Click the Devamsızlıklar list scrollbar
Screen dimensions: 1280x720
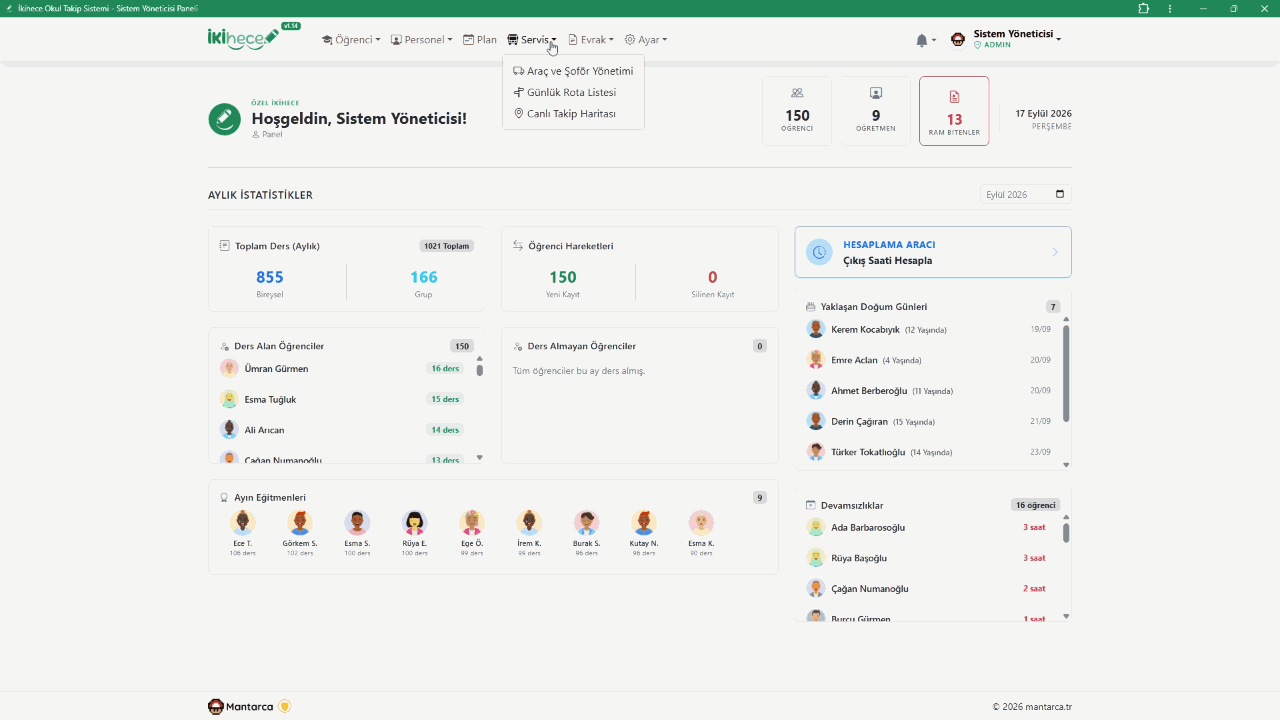pyautogui.click(x=1066, y=533)
